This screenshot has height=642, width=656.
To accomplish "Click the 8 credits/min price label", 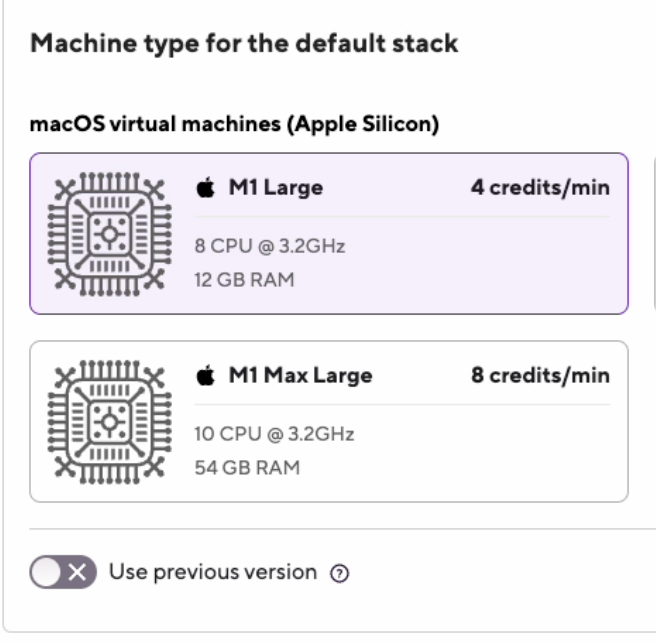I will (x=540, y=376).
